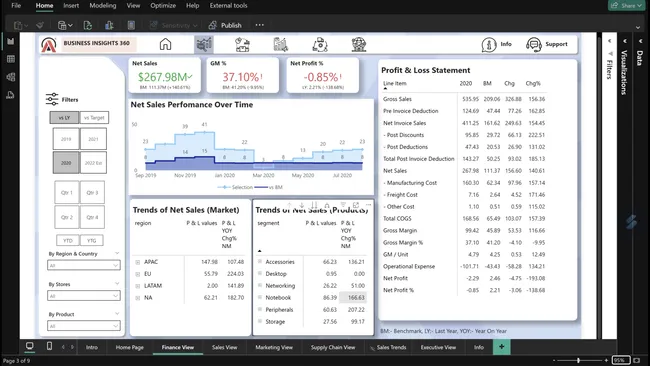
Task: Select the Qtr 3 slicer
Action: pos(92,192)
